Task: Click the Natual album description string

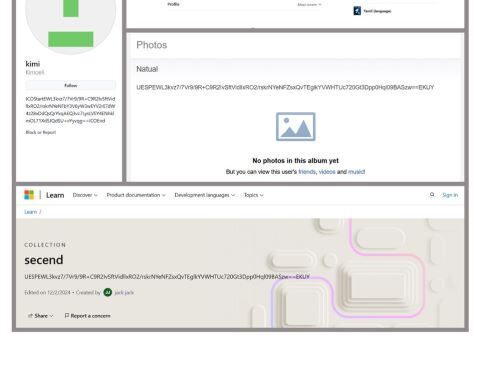Action: tap(285, 87)
